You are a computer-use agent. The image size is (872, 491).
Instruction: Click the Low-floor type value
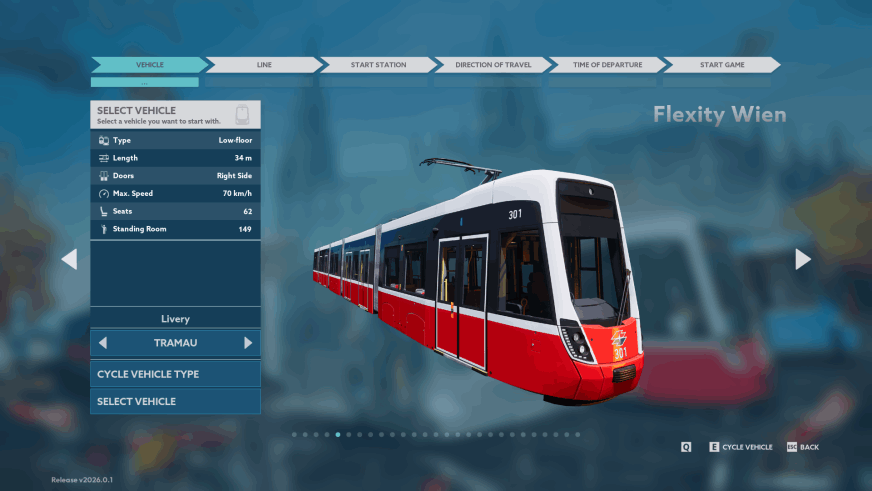coord(235,141)
